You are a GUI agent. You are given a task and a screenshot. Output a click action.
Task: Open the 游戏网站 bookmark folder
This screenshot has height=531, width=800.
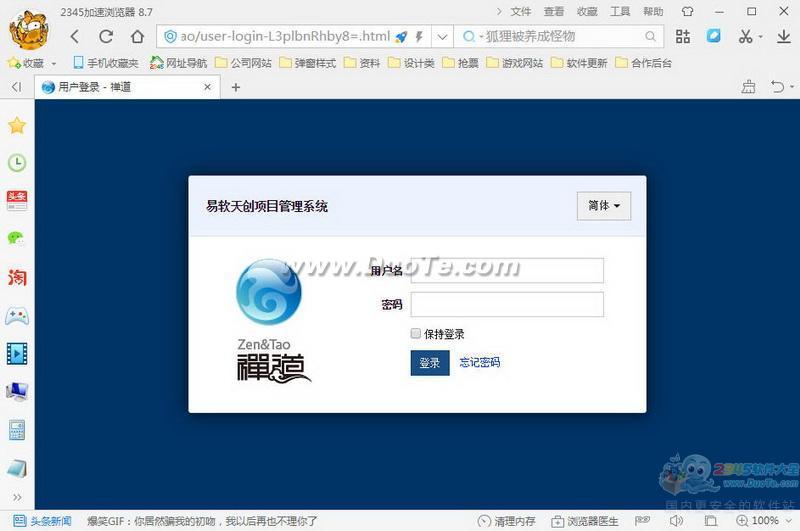click(x=516, y=63)
